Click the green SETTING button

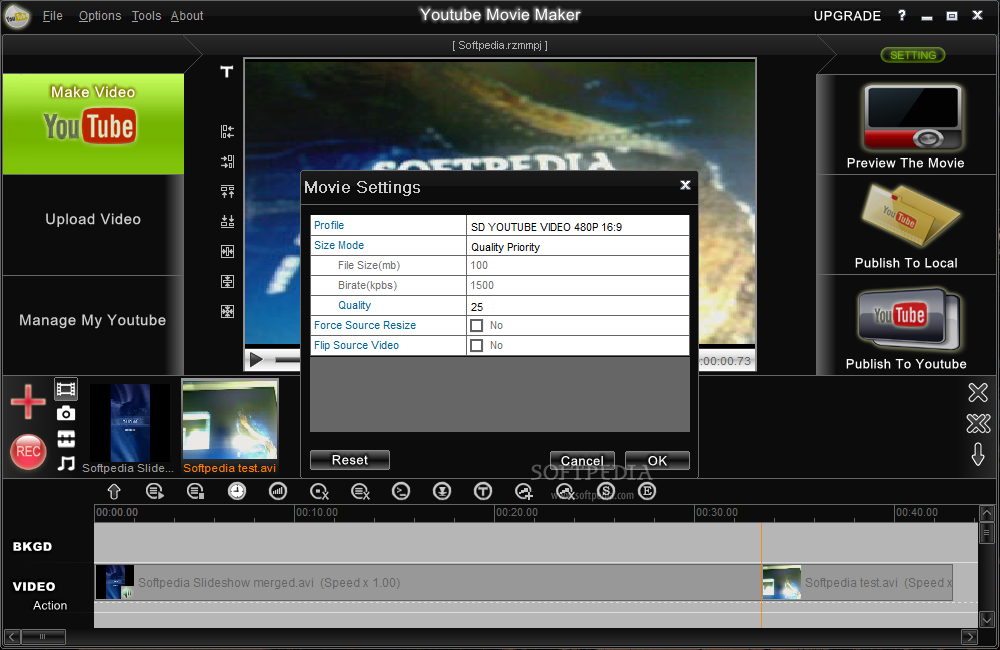click(x=913, y=55)
